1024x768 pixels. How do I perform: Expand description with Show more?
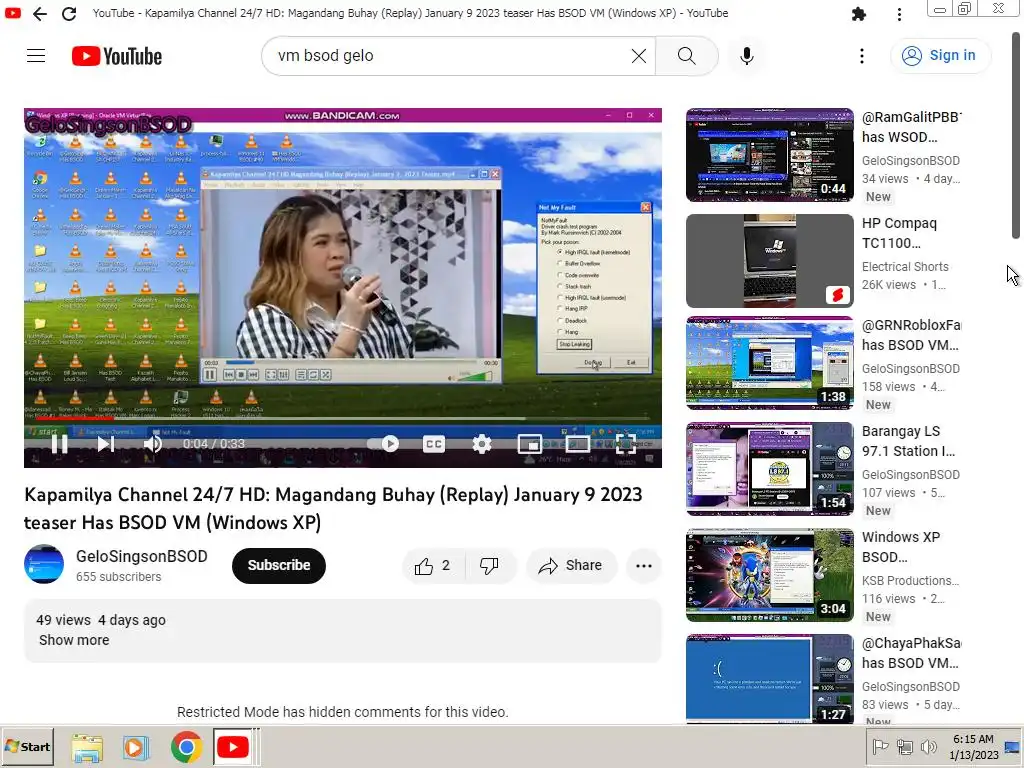point(74,641)
